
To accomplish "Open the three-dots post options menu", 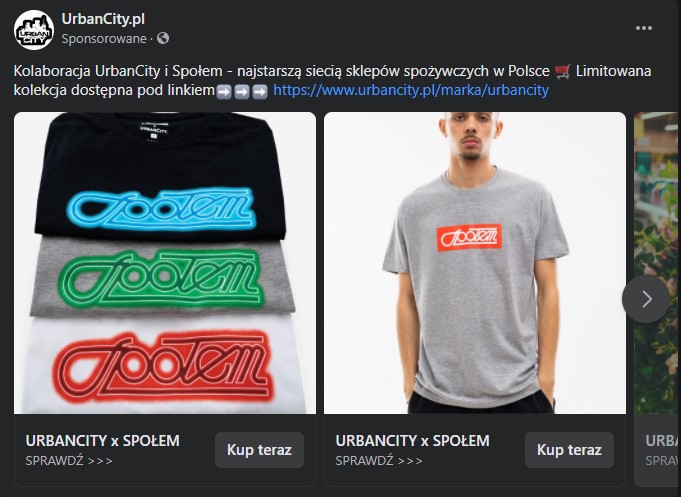I will point(644,28).
